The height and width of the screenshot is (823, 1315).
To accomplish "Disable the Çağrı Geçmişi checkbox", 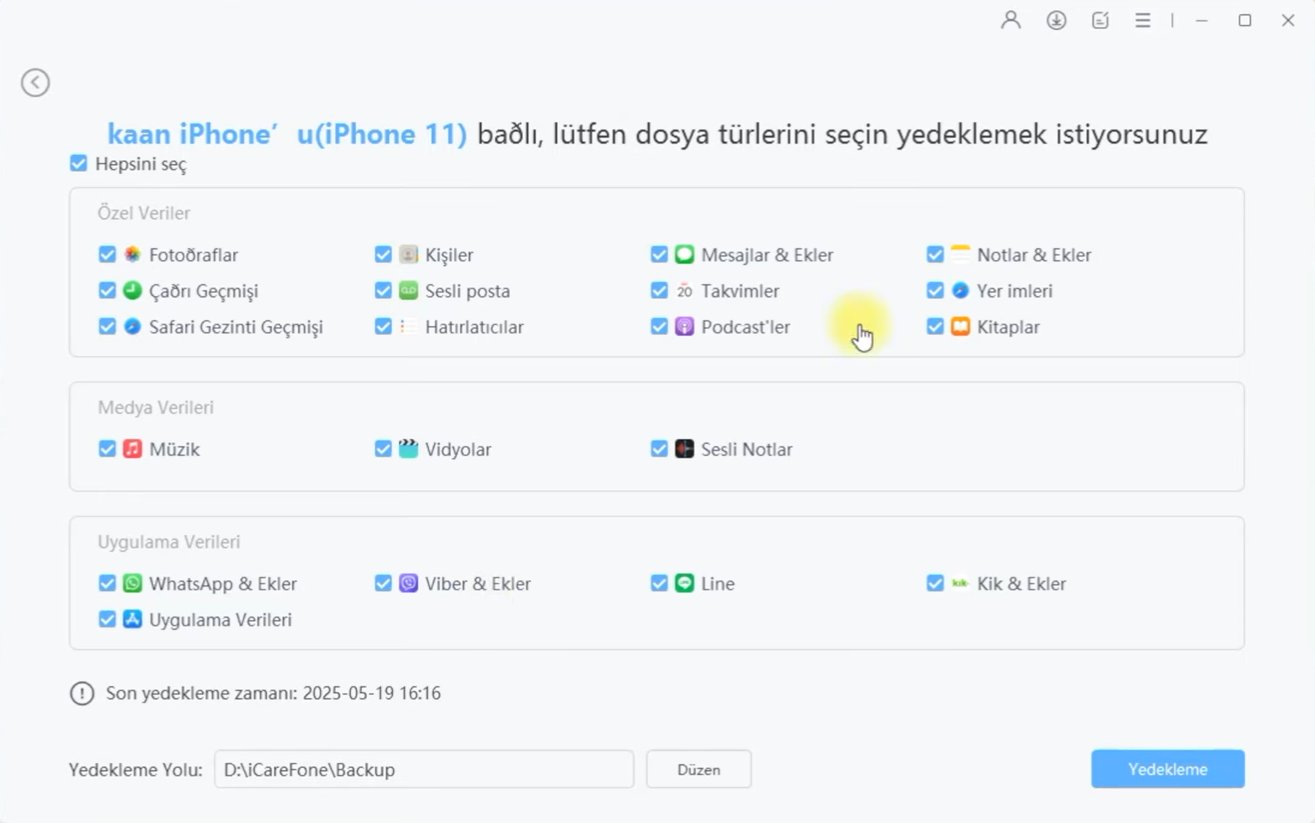I will pyautogui.click(x=107, y=291).
